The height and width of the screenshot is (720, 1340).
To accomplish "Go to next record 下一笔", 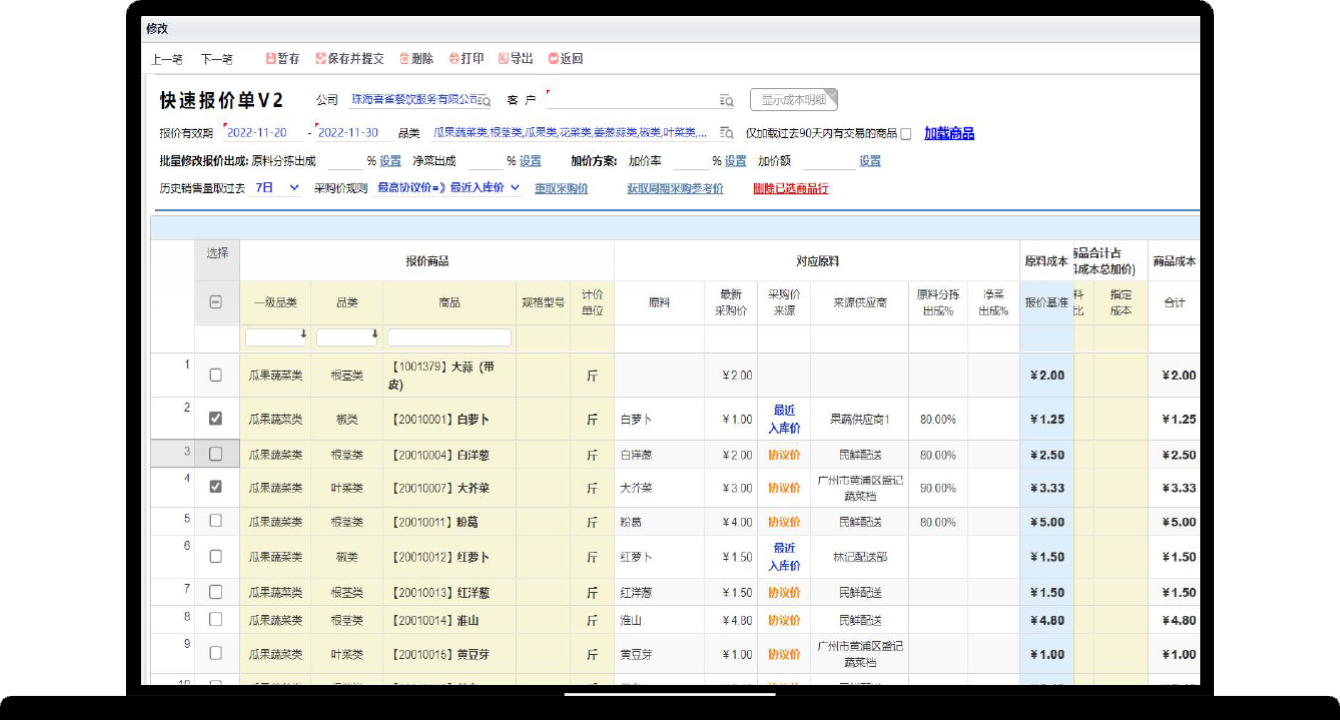I will tap(216, 59).
